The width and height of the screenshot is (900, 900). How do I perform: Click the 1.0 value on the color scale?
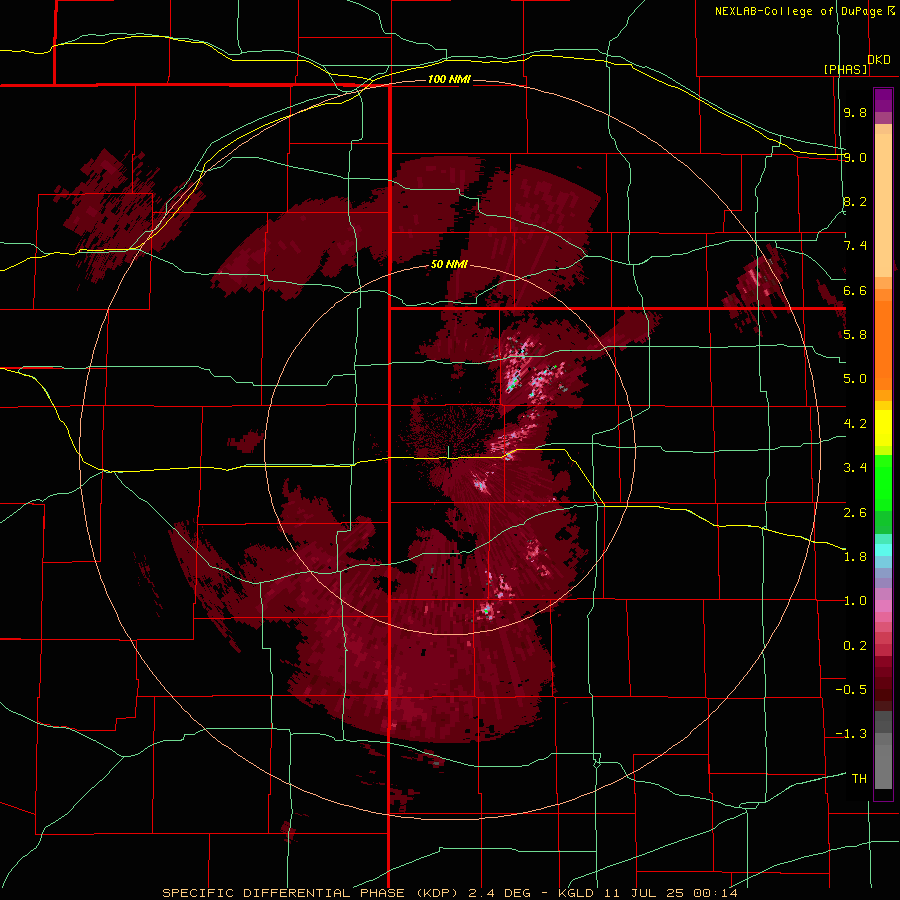[x=855, y=600]
